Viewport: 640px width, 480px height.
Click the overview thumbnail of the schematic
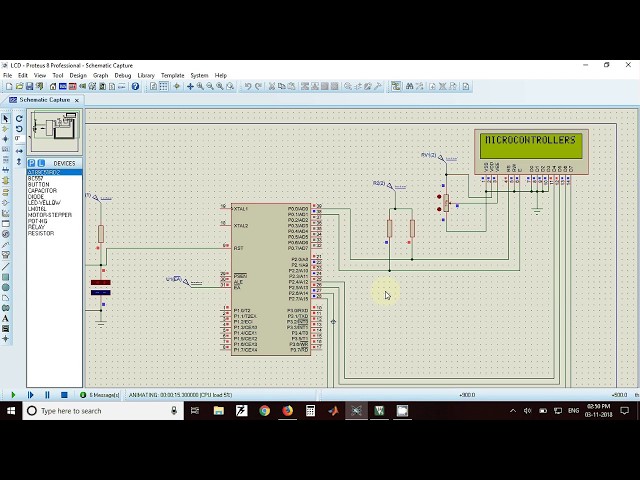coord(54,130)
